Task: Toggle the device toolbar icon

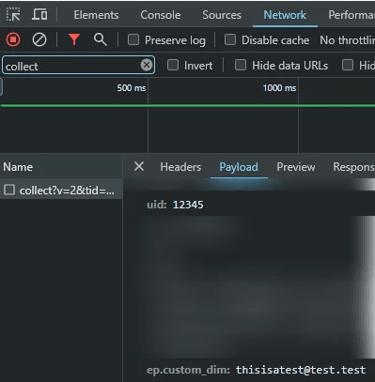Action: click(39, 15)
